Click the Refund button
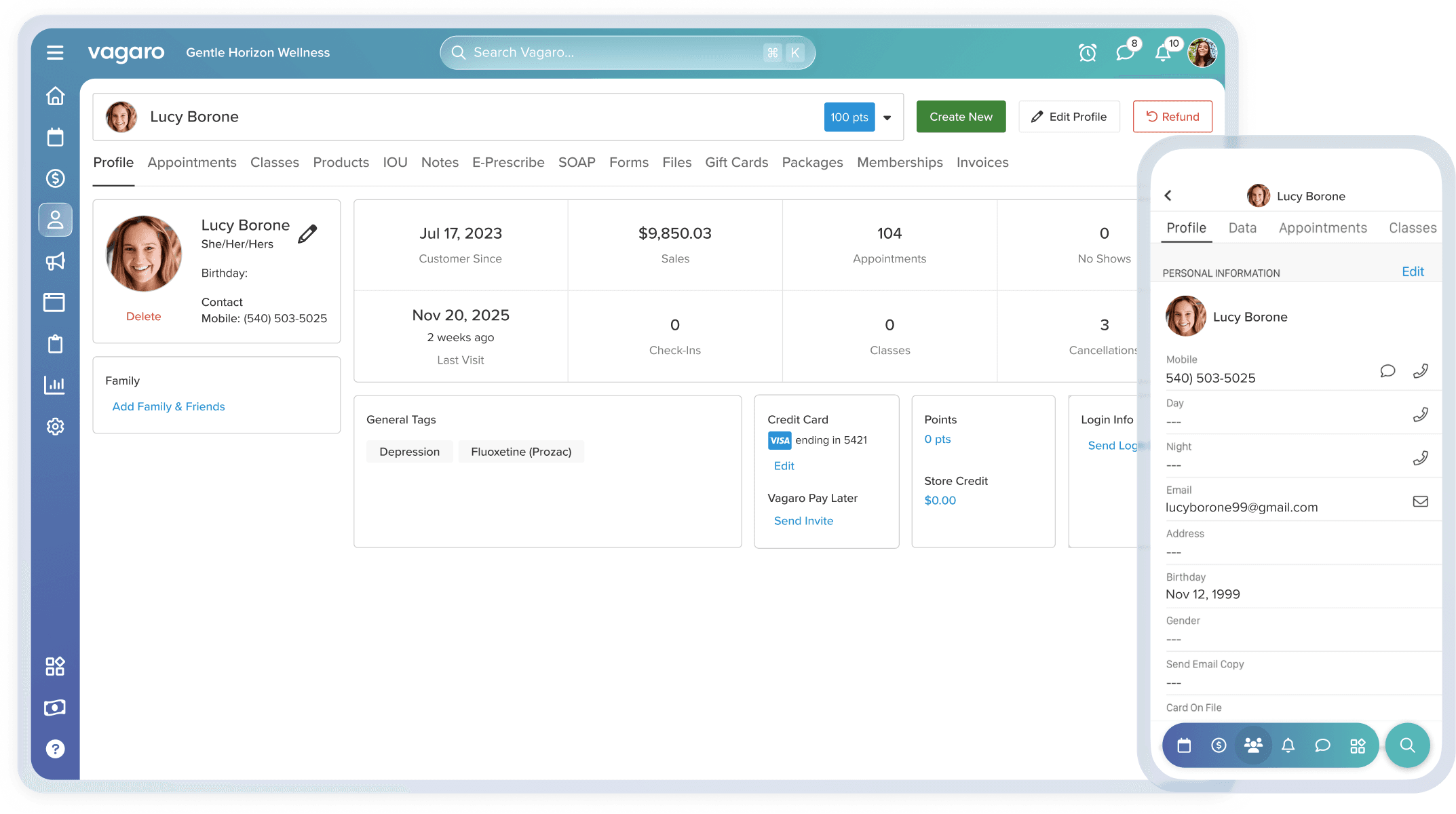The height and width of the screenshot is (814, 1456). click(1172, 117)
